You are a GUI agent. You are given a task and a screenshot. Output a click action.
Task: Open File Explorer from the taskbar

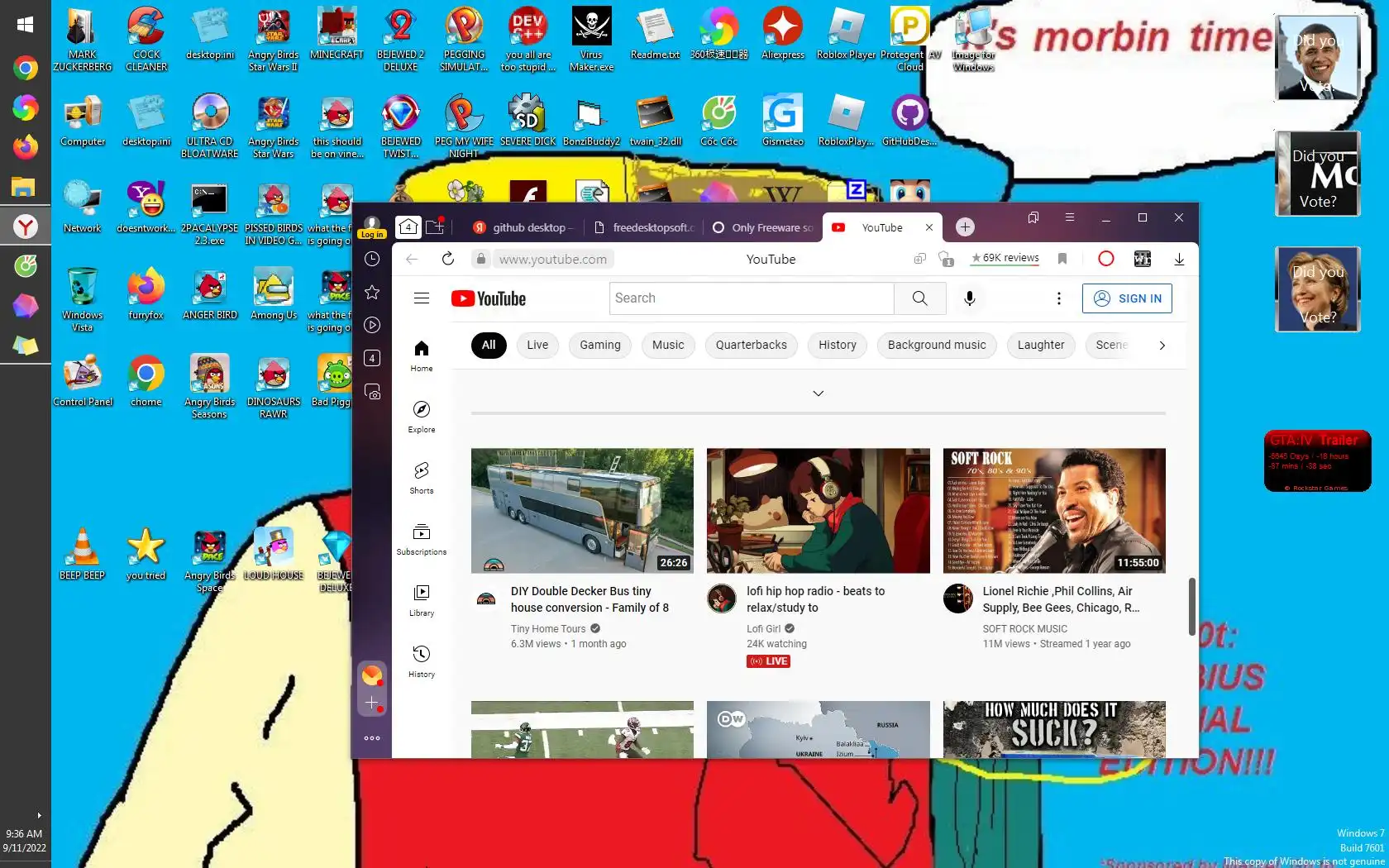[23, 187]
